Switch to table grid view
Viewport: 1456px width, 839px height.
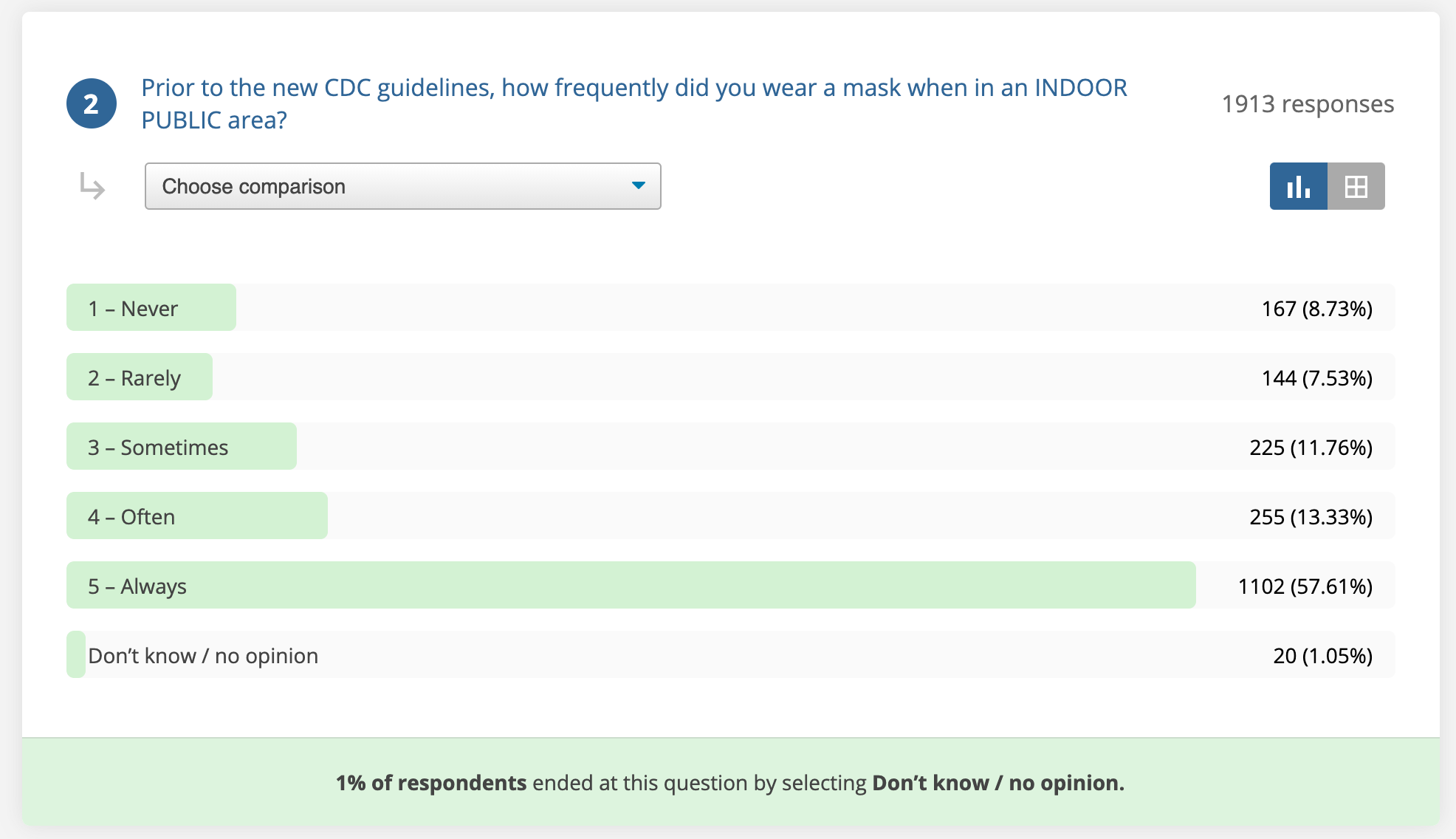click(1356, 186)
